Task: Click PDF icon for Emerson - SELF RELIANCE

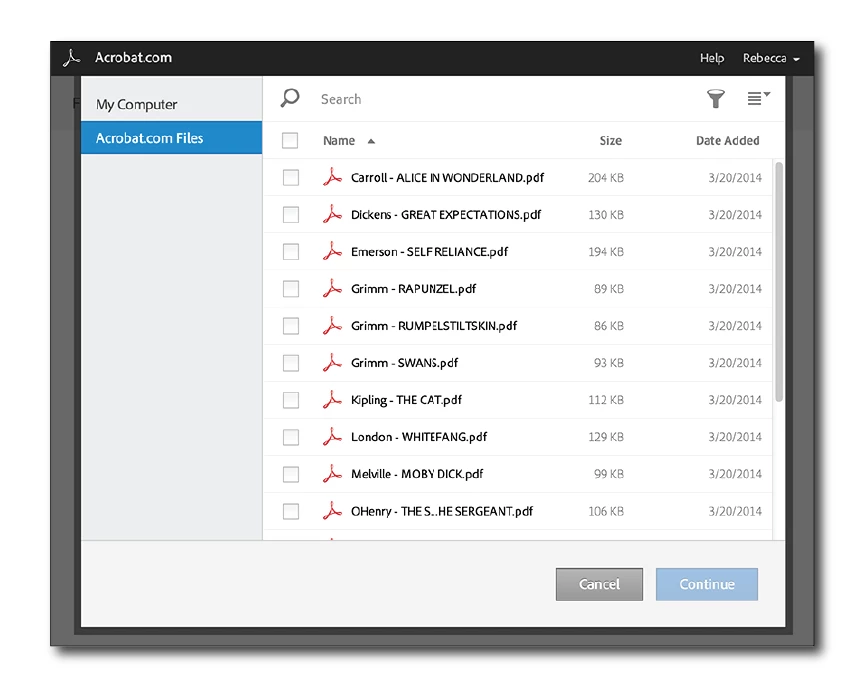Action: pos(332,251)
